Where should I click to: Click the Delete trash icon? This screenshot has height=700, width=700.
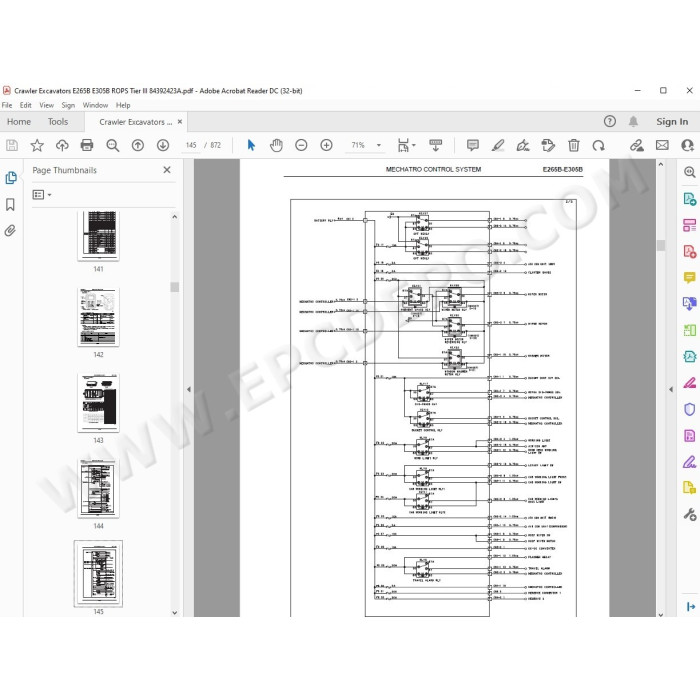pyautogui.click(x=574, y=145)
